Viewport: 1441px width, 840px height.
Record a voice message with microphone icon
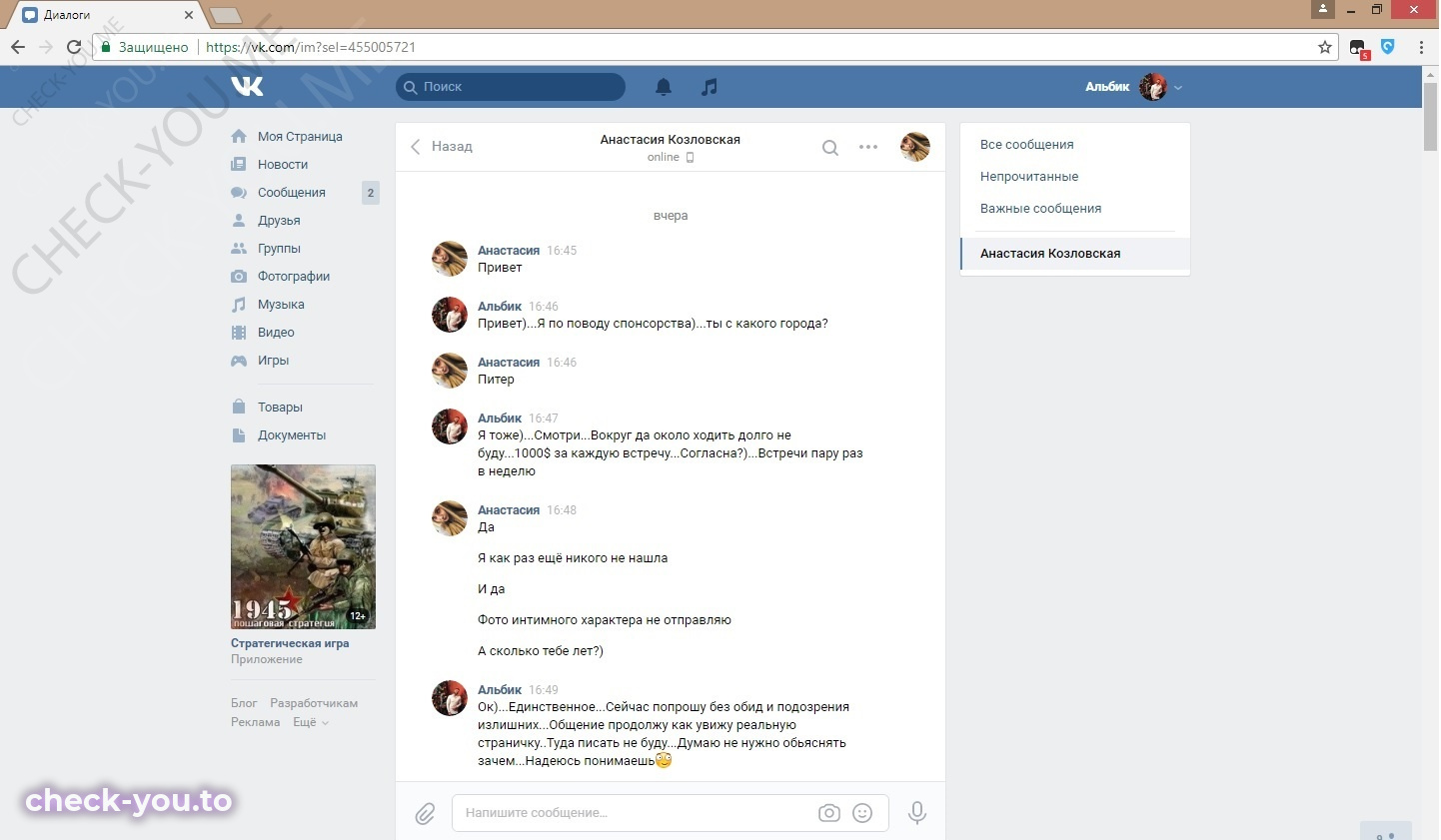[x=916, y=813]
